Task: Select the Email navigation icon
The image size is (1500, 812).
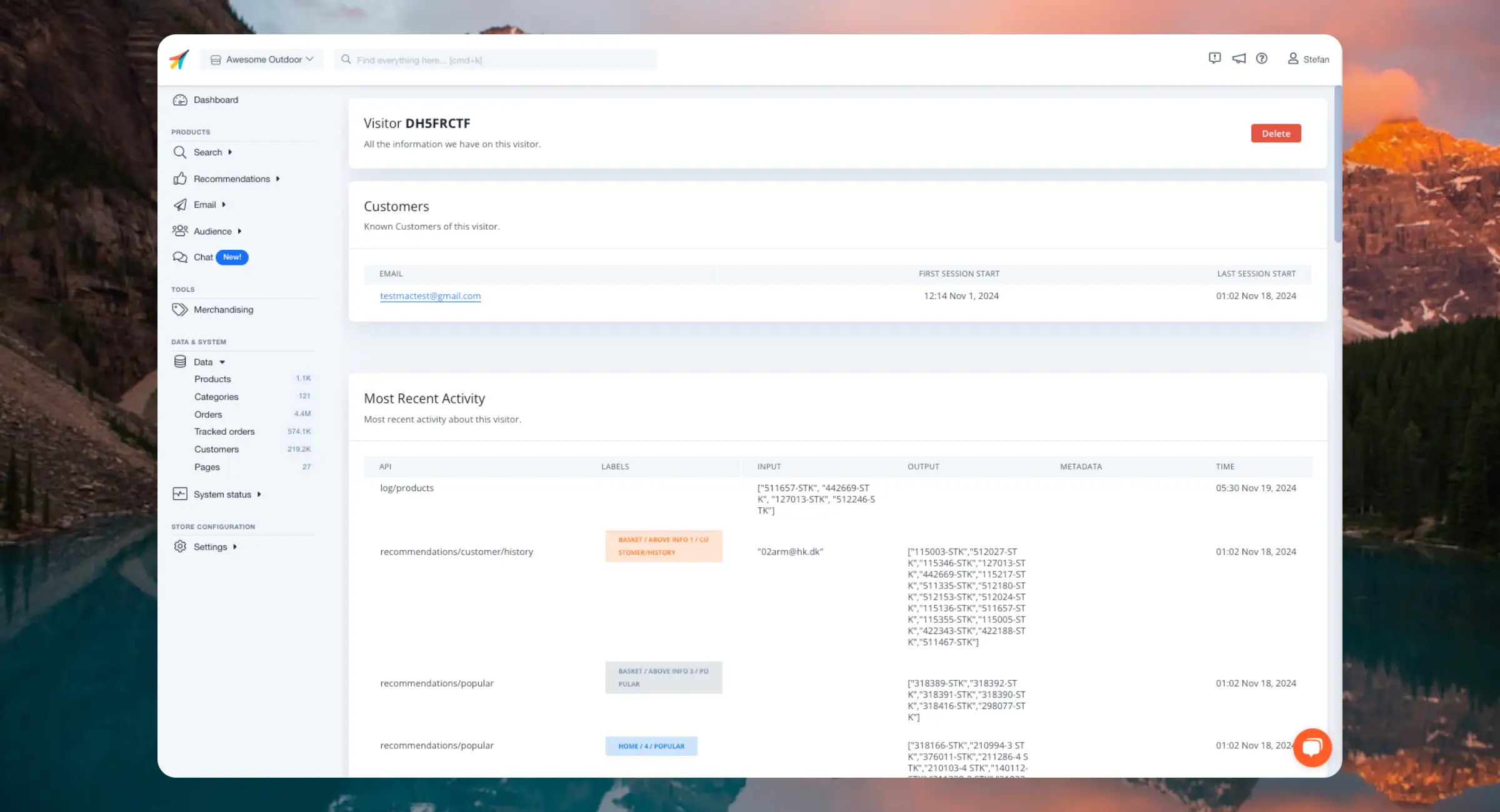Action: click(x=180, y=204)
